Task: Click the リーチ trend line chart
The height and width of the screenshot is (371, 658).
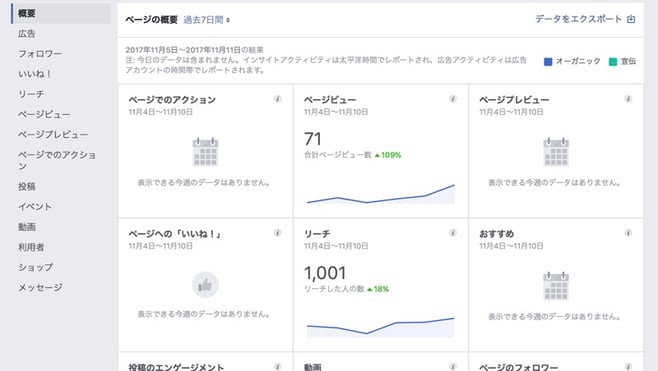Action: [x=381, y=327]
